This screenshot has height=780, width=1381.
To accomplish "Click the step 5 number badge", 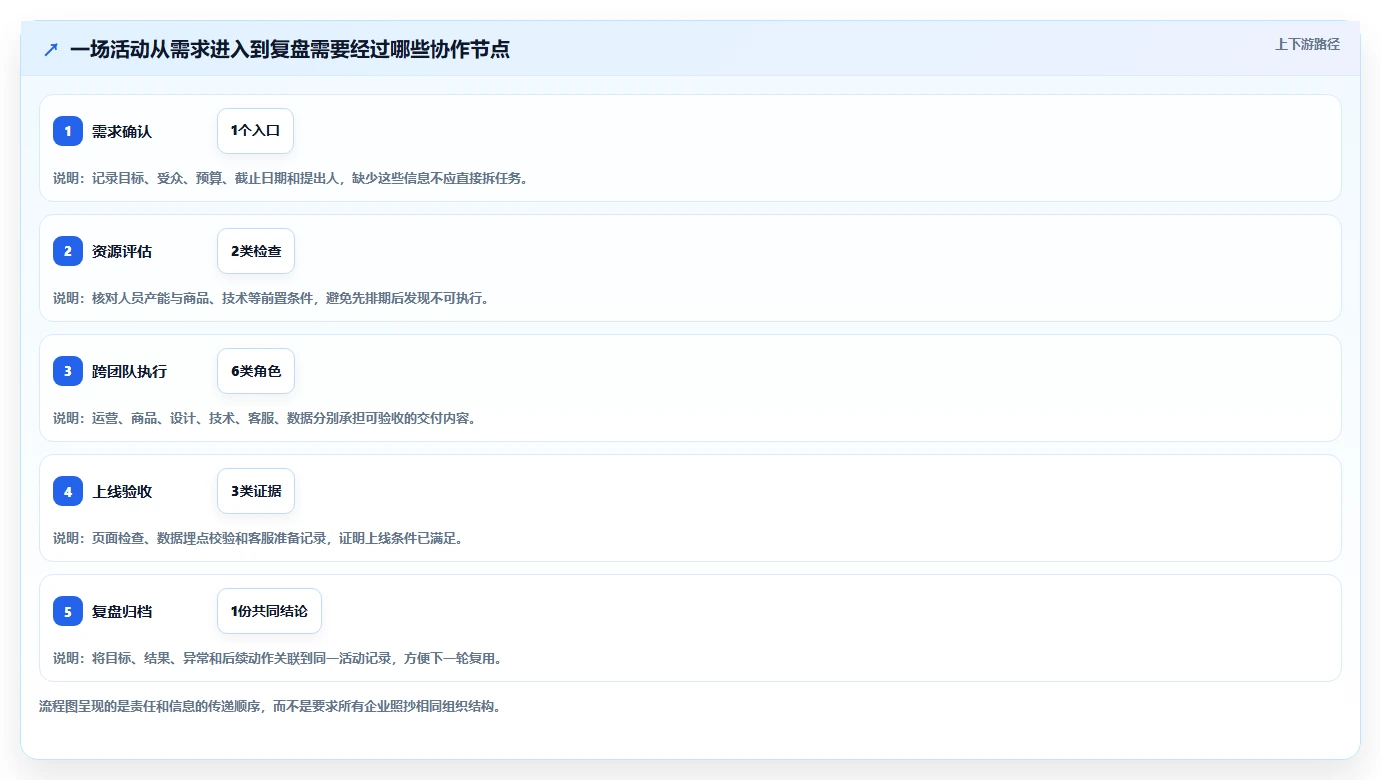I will (68, 611).
